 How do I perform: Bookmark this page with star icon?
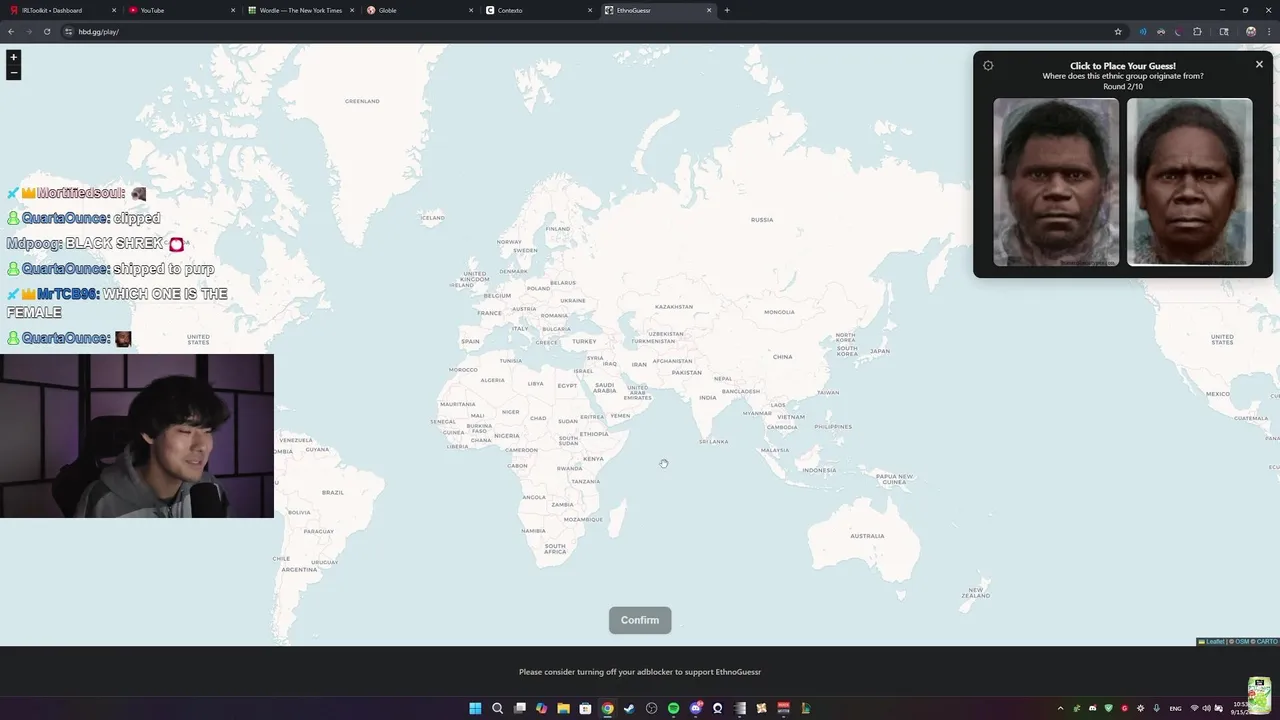[x=1118, y=32]
